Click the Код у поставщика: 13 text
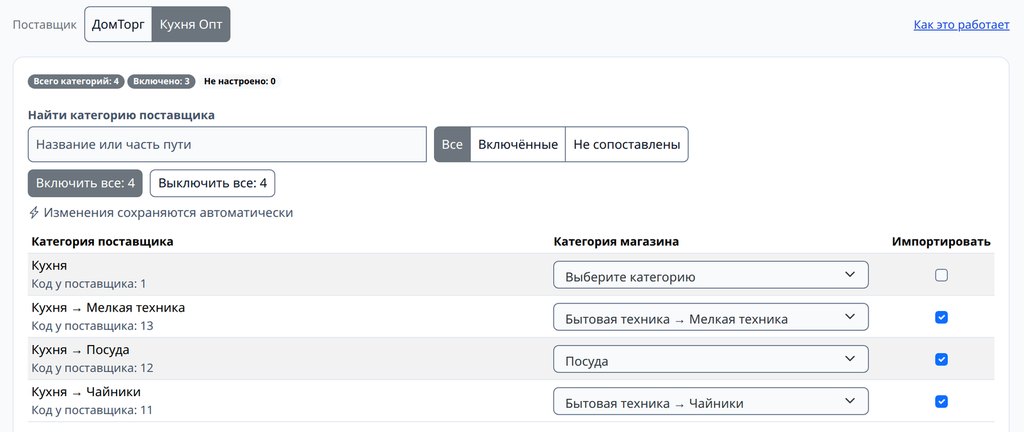 92,326
